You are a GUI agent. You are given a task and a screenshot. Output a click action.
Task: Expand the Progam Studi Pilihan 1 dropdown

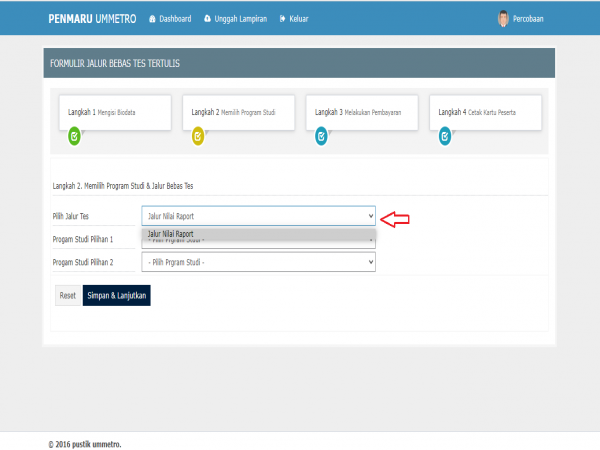point(258,241)
